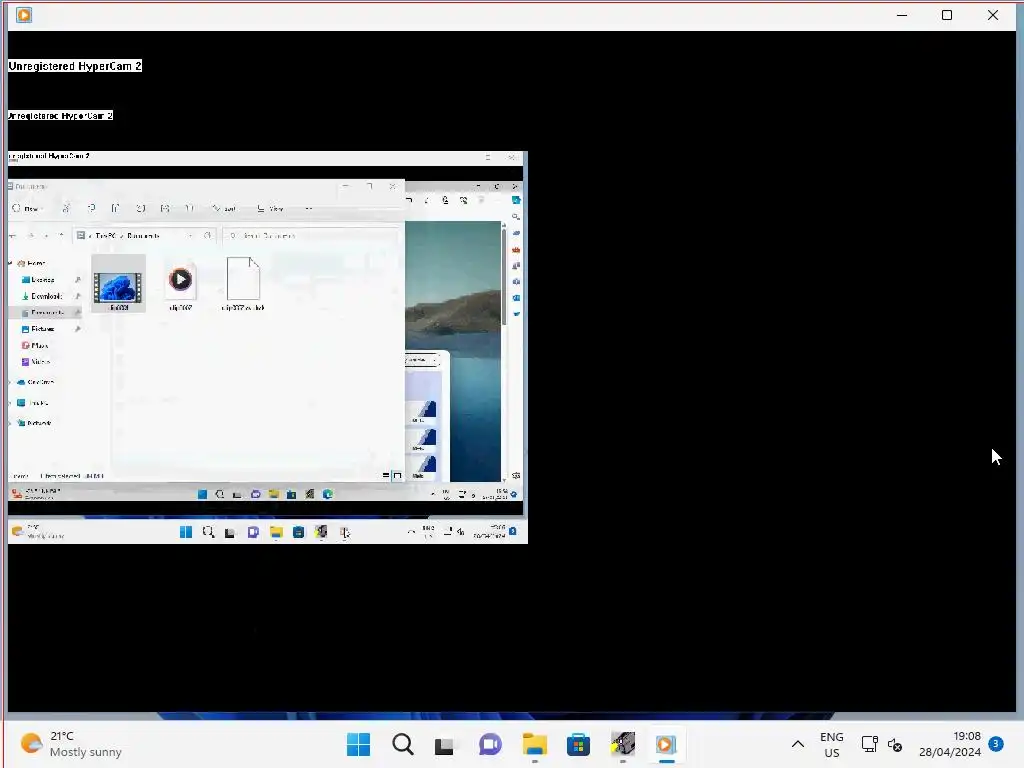
Task: Click the muted volume tray icon
Action: (895, 744)
